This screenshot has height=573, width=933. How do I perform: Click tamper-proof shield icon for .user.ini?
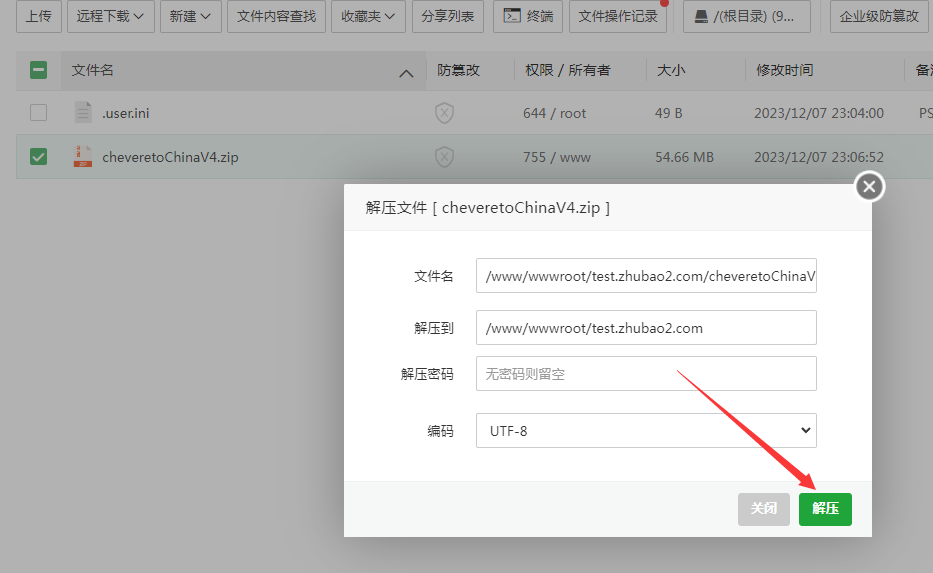tap(444, 113)
